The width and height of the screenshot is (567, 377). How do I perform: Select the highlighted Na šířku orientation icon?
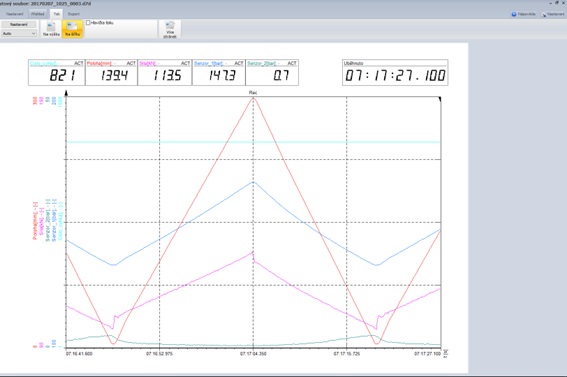pyautogui.click(x=72, y=29)
